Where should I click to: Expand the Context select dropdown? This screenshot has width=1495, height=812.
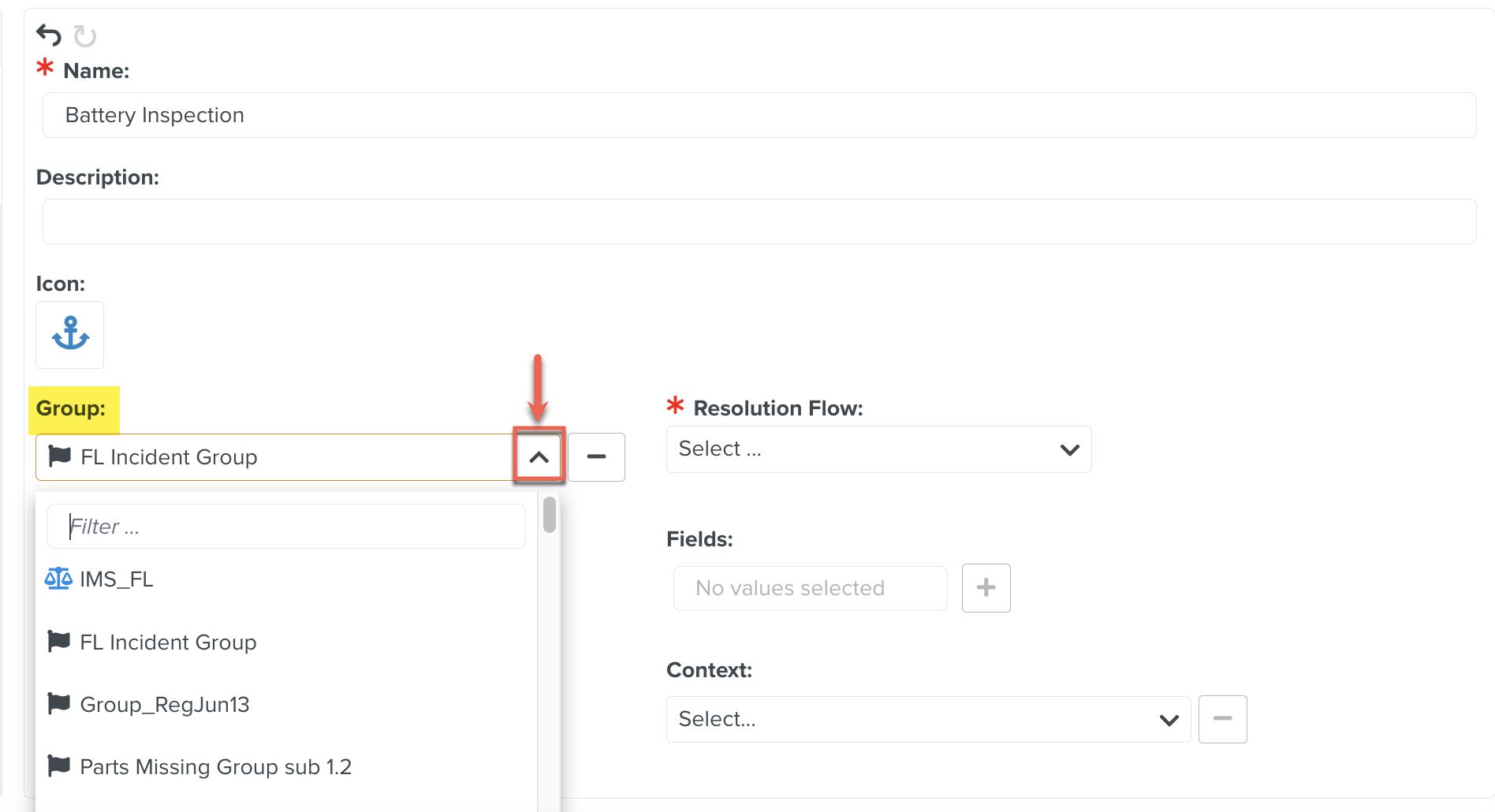929,719
